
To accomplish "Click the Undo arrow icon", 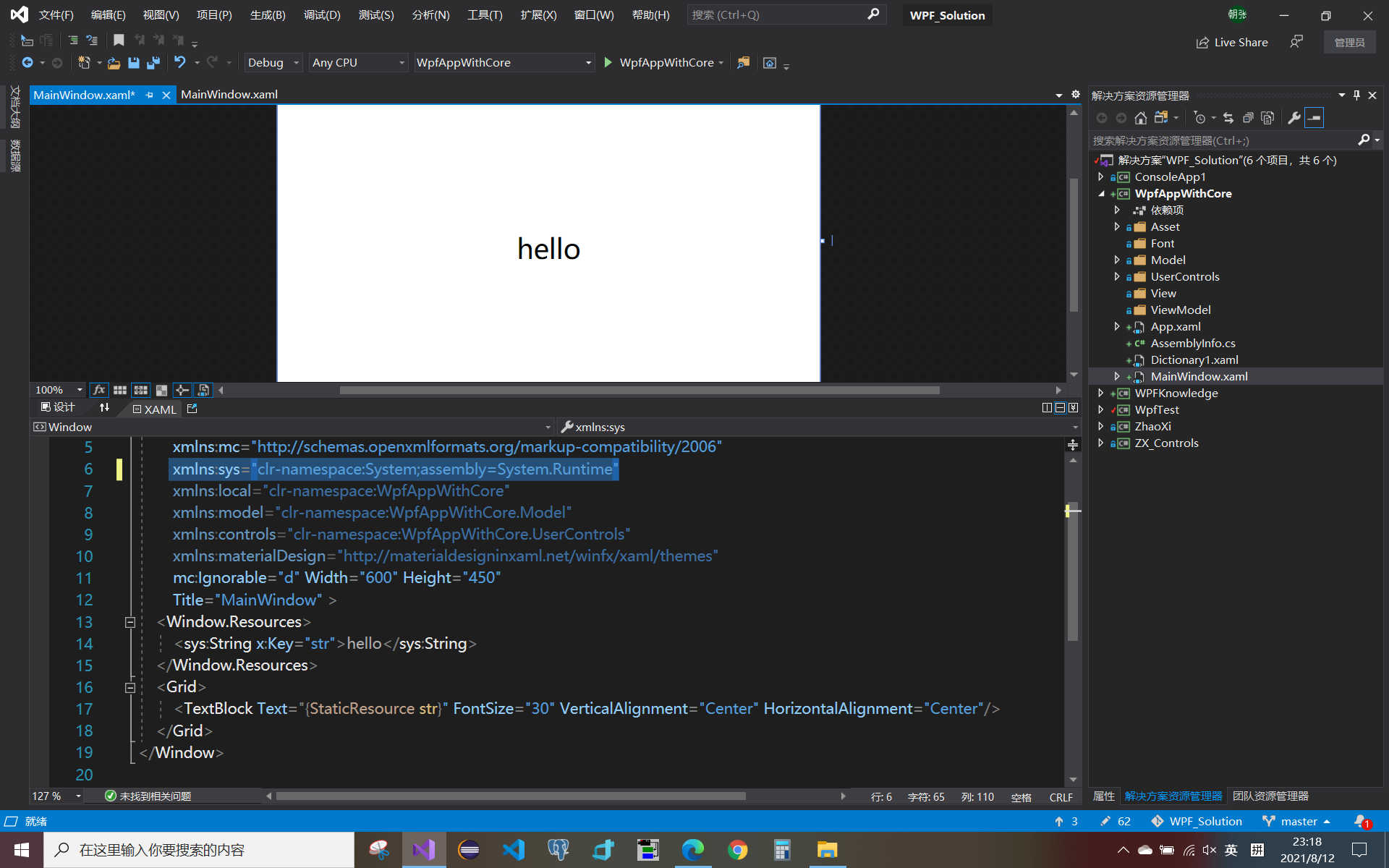I will (179, 63).
